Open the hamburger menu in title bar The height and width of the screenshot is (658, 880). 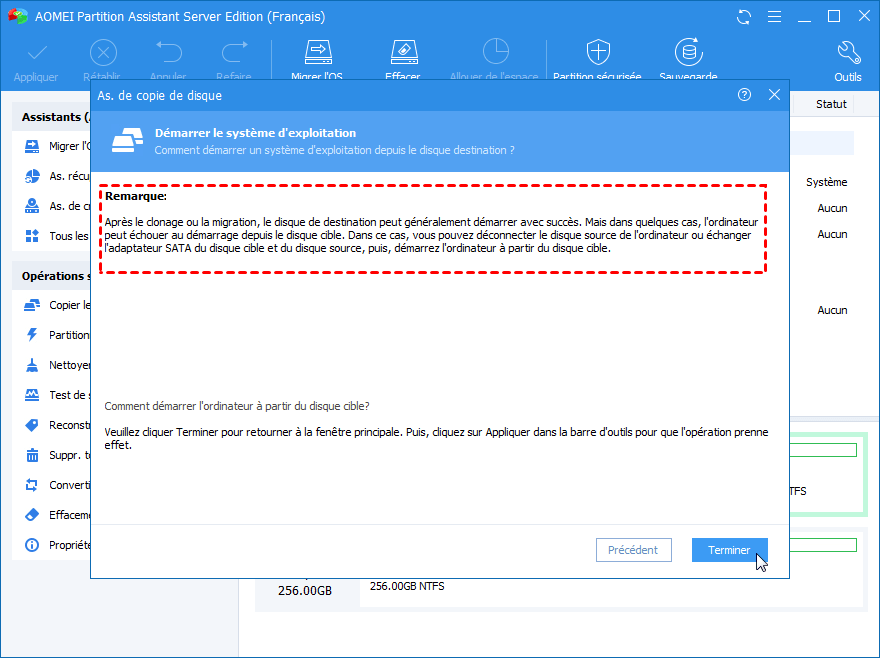(x=774, y=17)
